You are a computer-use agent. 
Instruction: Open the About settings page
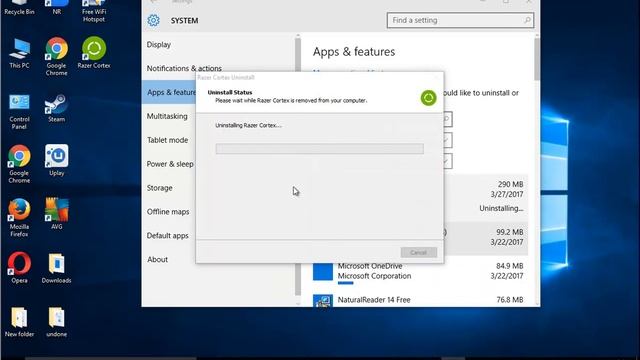click(x=158, y=260)
